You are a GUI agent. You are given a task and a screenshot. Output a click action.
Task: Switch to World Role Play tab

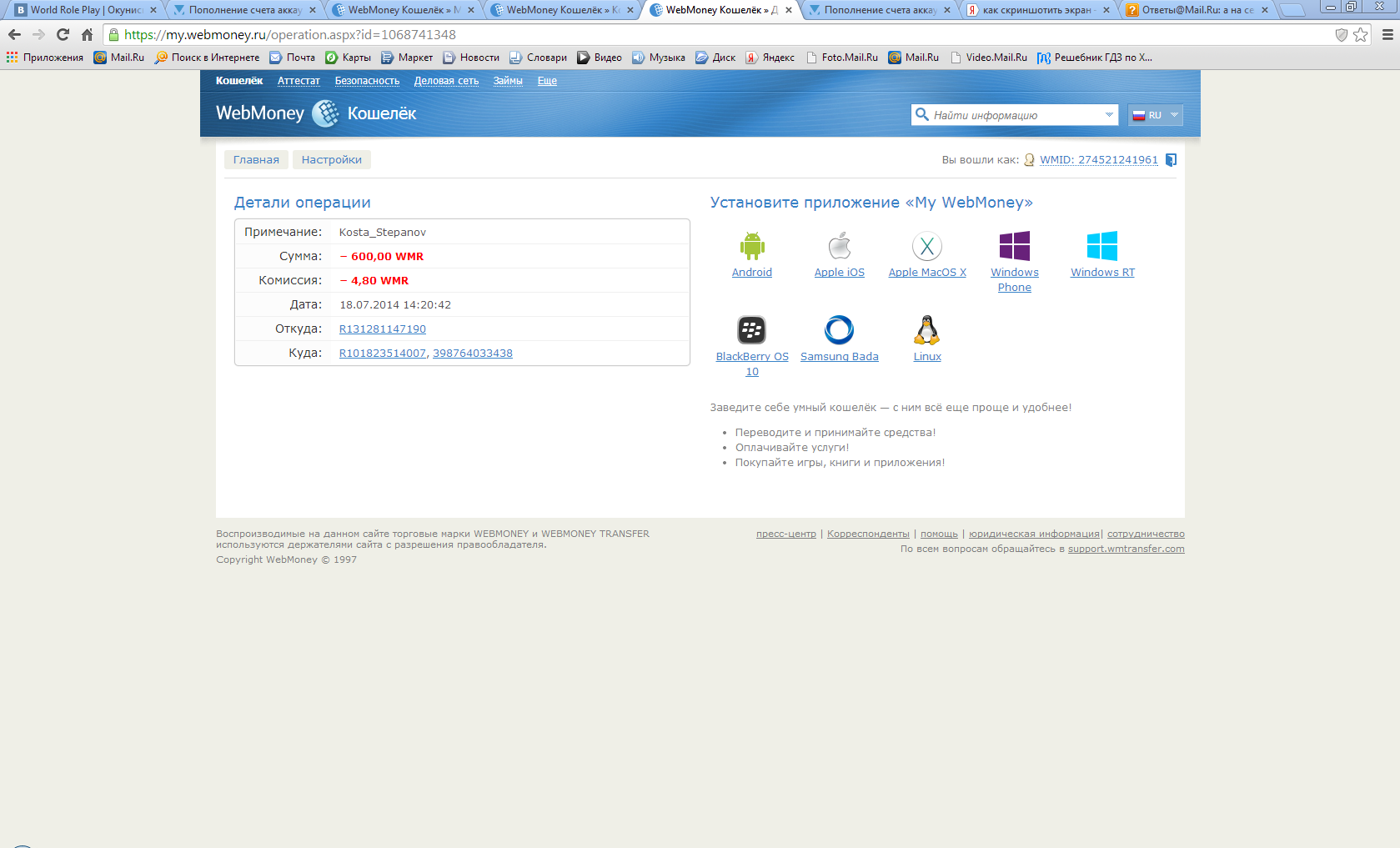85,10
